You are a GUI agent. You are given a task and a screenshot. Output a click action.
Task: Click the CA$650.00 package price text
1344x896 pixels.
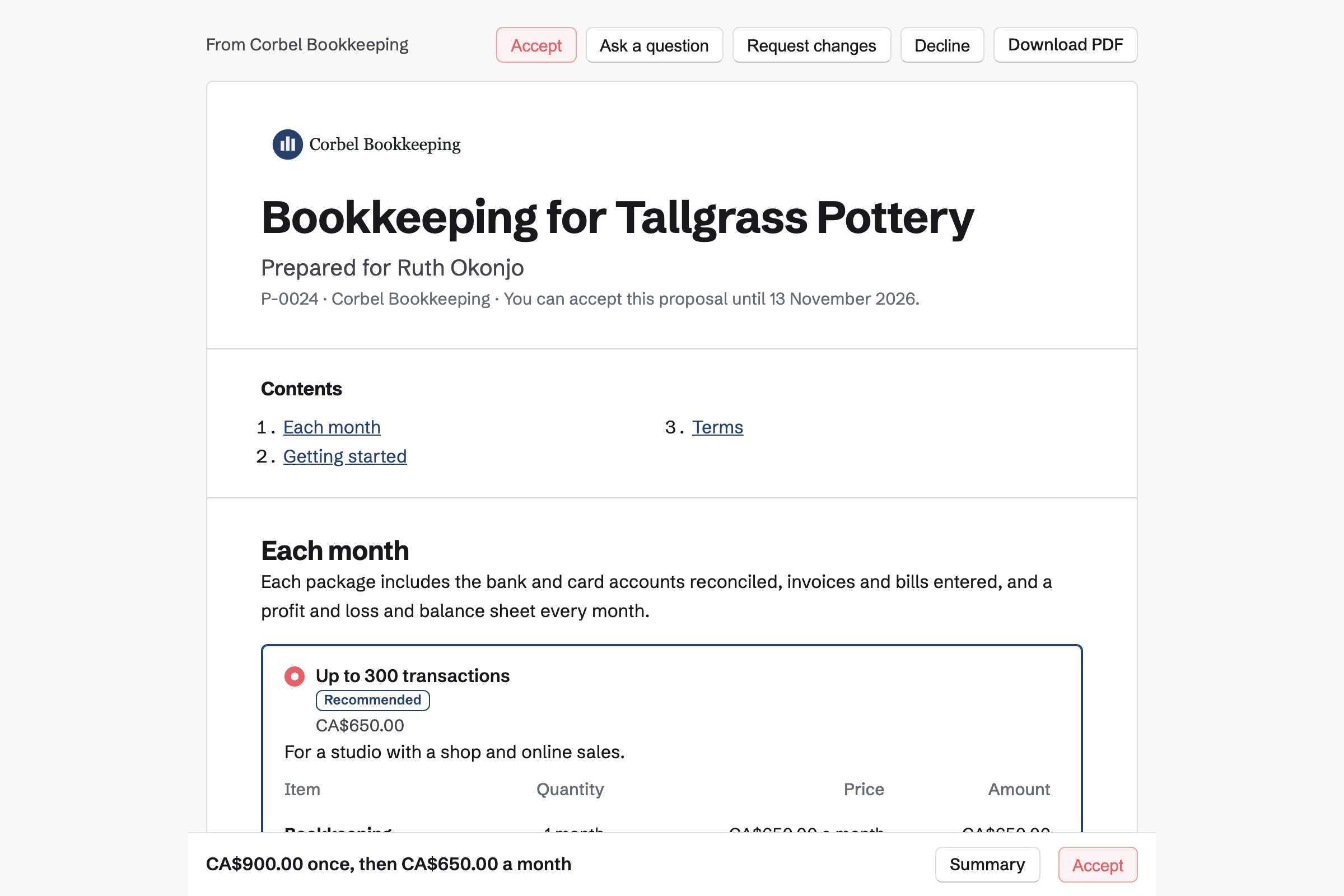point(360,726)
